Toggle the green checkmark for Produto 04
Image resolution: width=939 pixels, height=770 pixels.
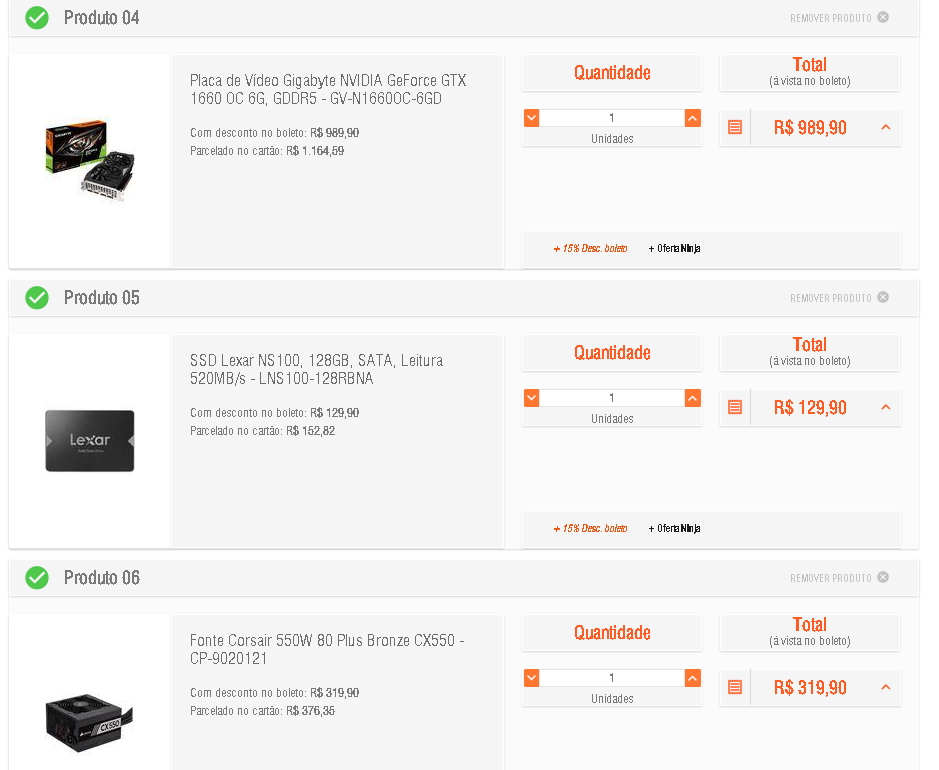(37, 18)
